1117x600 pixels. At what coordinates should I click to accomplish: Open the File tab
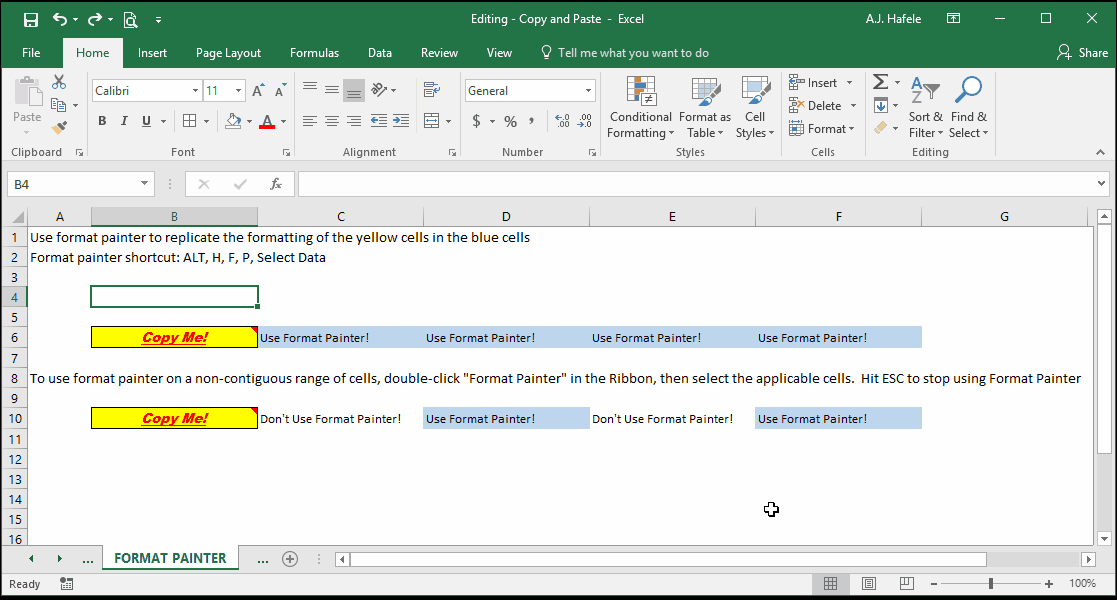[31, 53]
